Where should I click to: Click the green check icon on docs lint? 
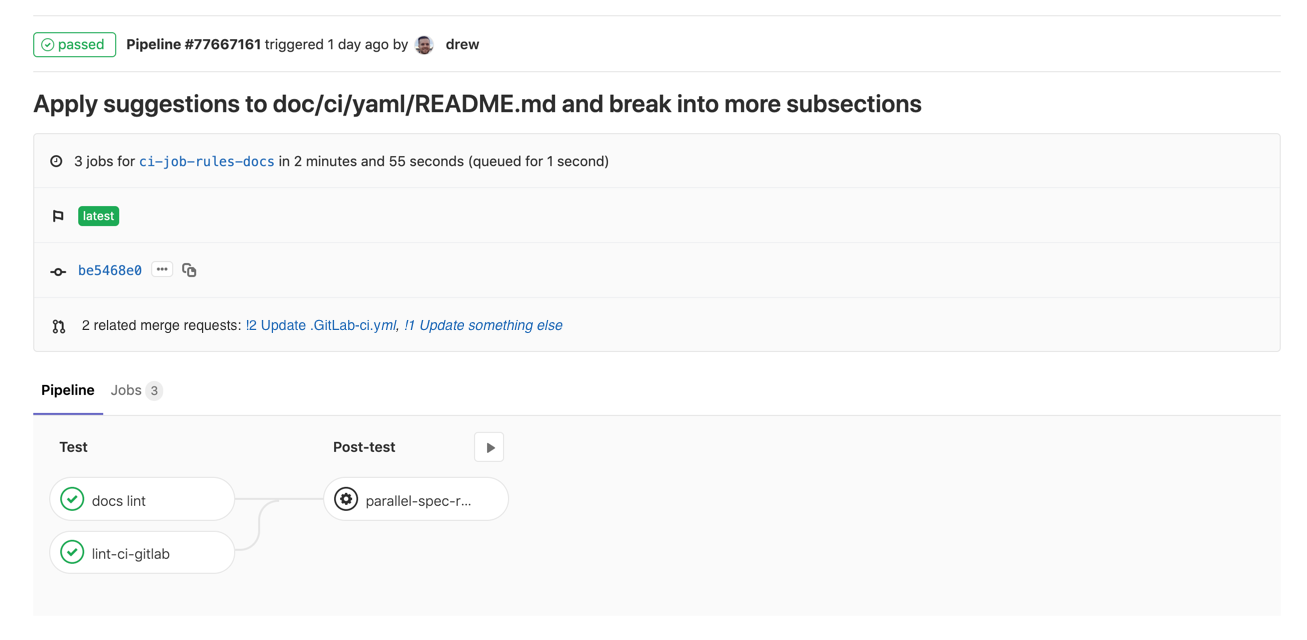pos(71,498)
